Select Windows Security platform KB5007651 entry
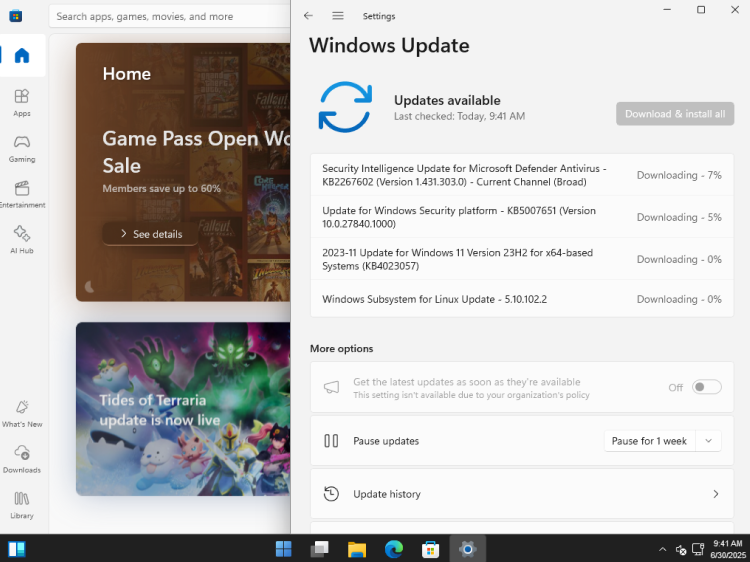 pos(522,217)
